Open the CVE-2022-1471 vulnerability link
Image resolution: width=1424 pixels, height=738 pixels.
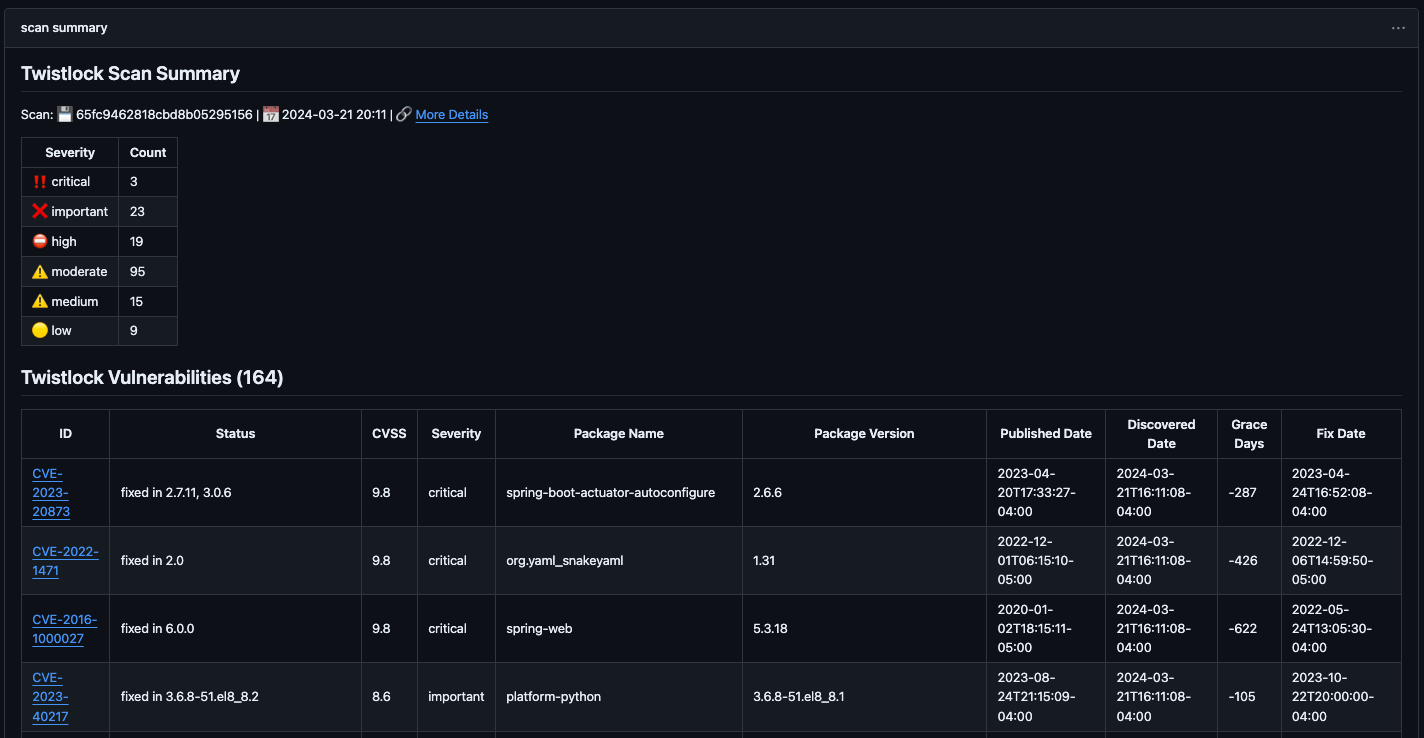coord(65,561)
